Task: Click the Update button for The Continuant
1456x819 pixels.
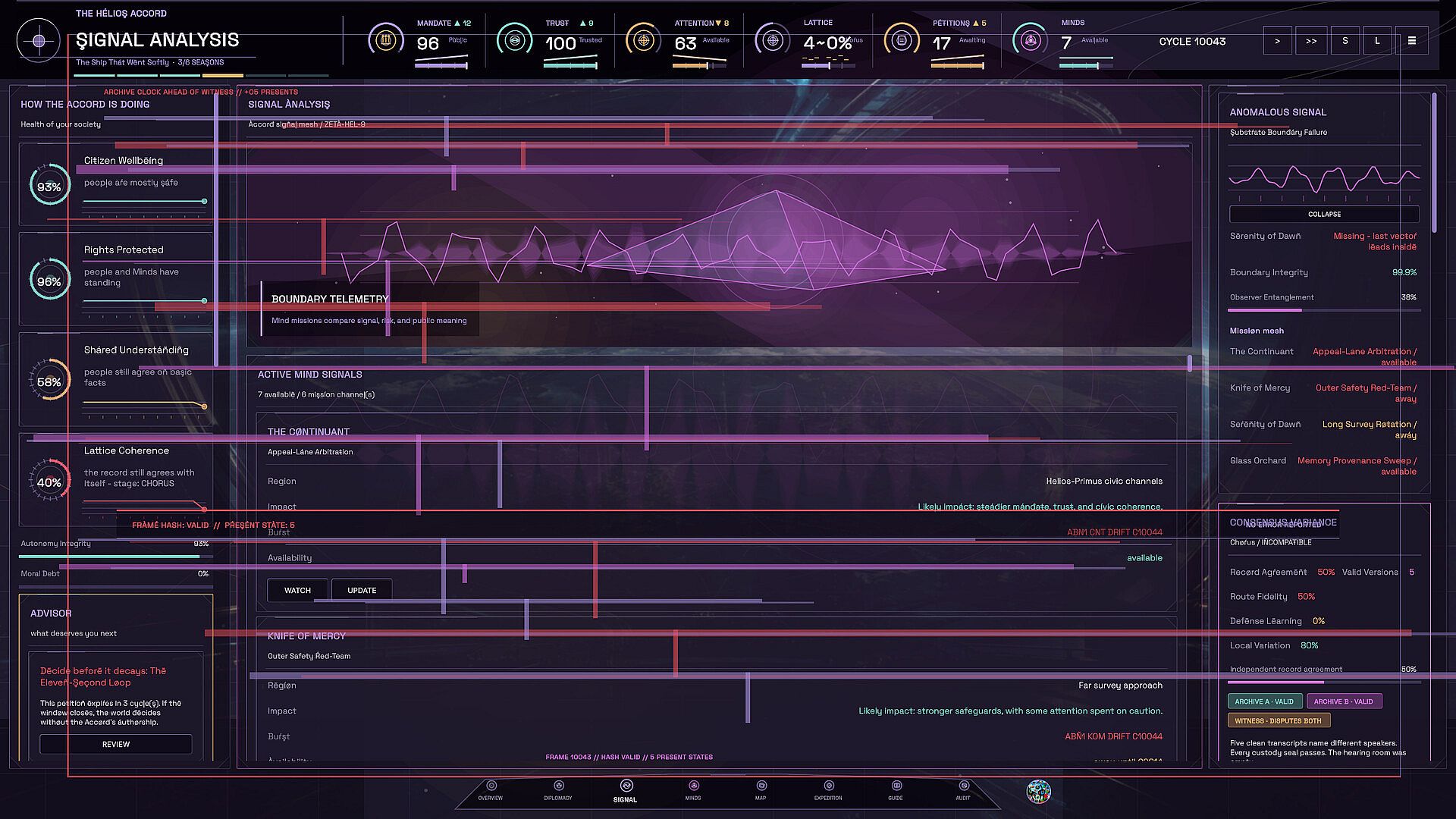Action: point(362,590)
